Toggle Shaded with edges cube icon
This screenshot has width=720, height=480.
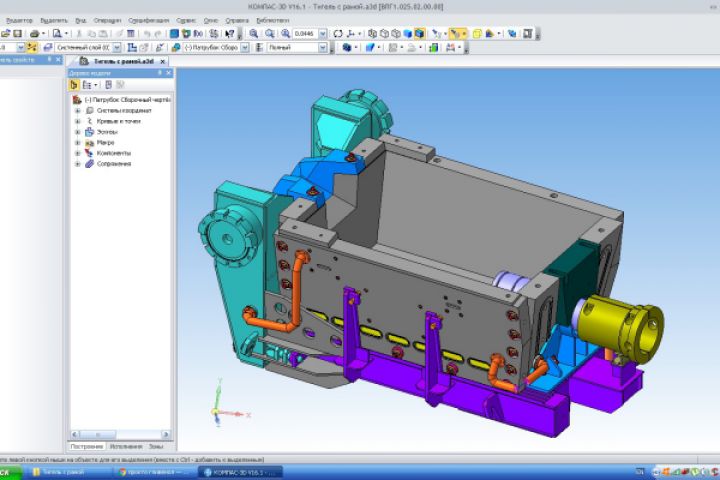click(419, 34)
